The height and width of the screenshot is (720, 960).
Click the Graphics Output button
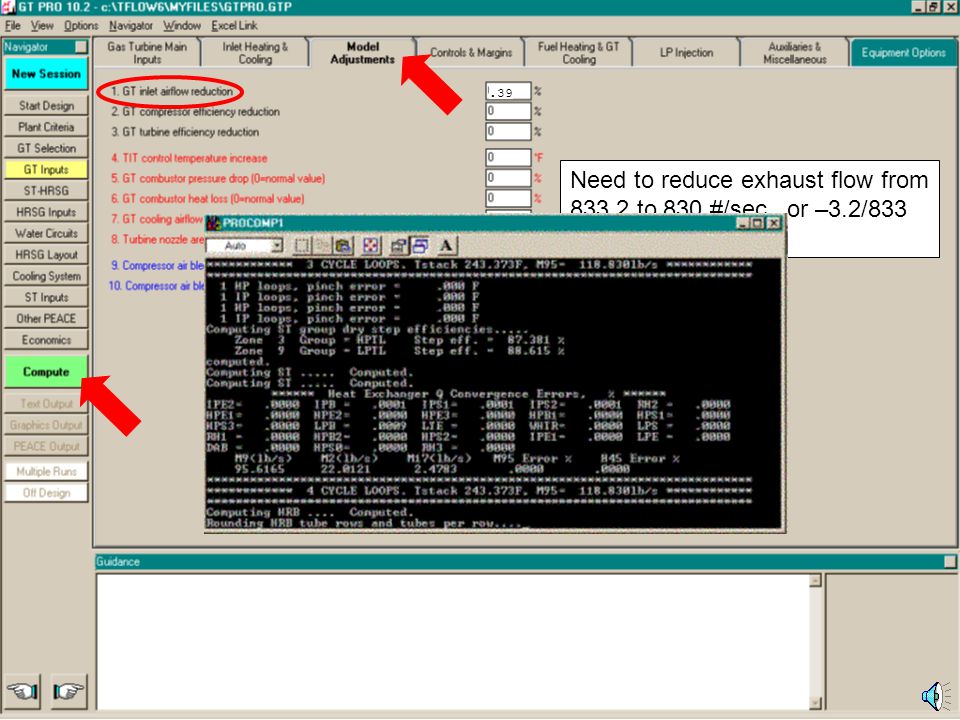pos(46,425)
